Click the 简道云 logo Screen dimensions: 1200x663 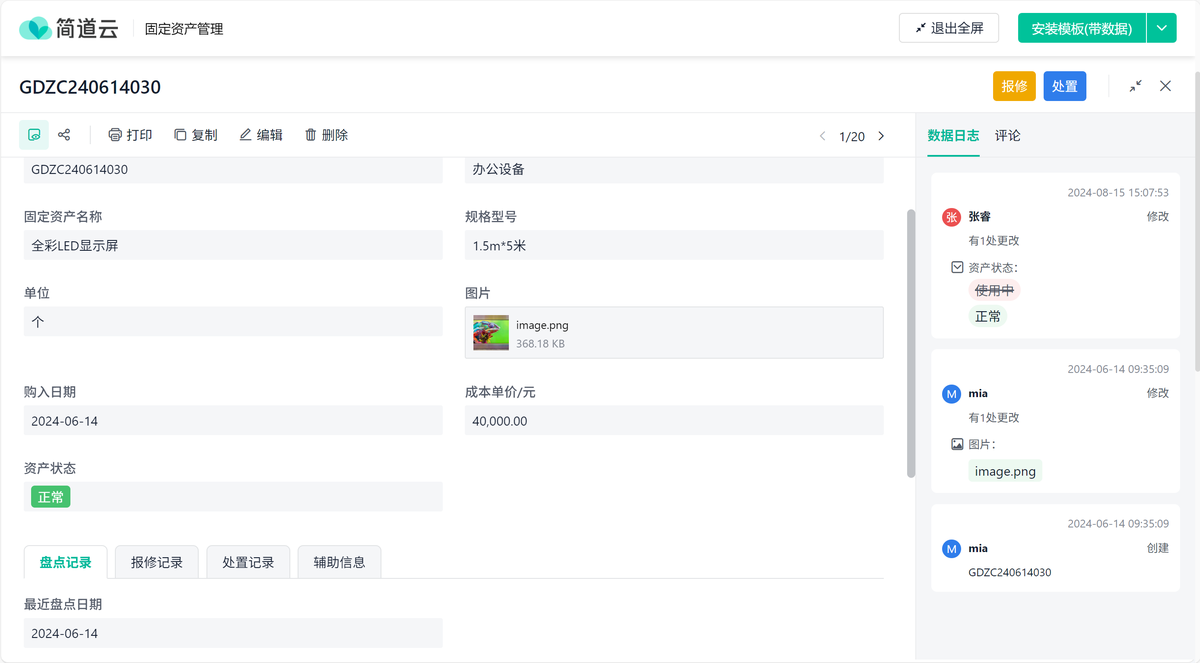(x=67, y=27)
